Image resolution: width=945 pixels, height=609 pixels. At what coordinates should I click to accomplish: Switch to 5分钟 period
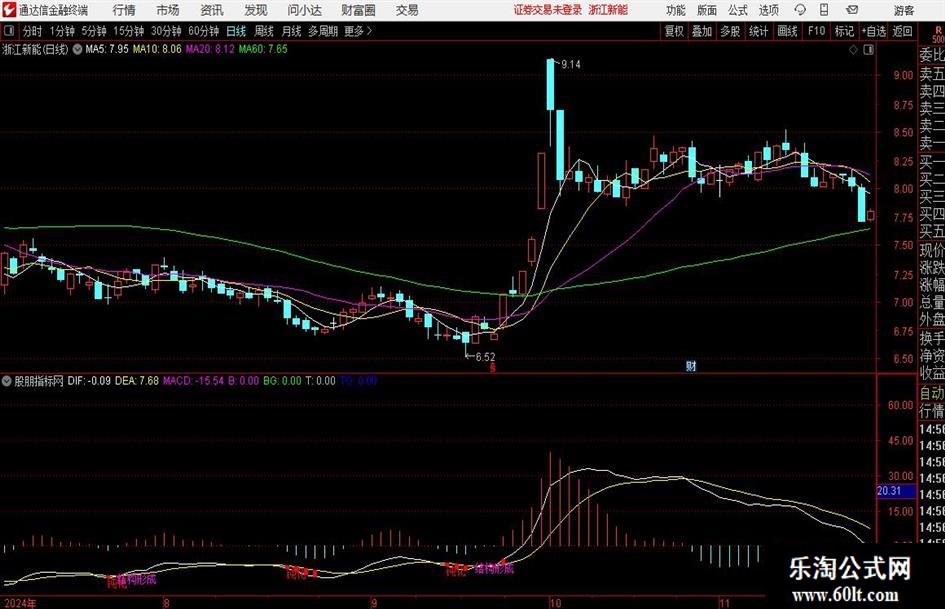[94, 31]
